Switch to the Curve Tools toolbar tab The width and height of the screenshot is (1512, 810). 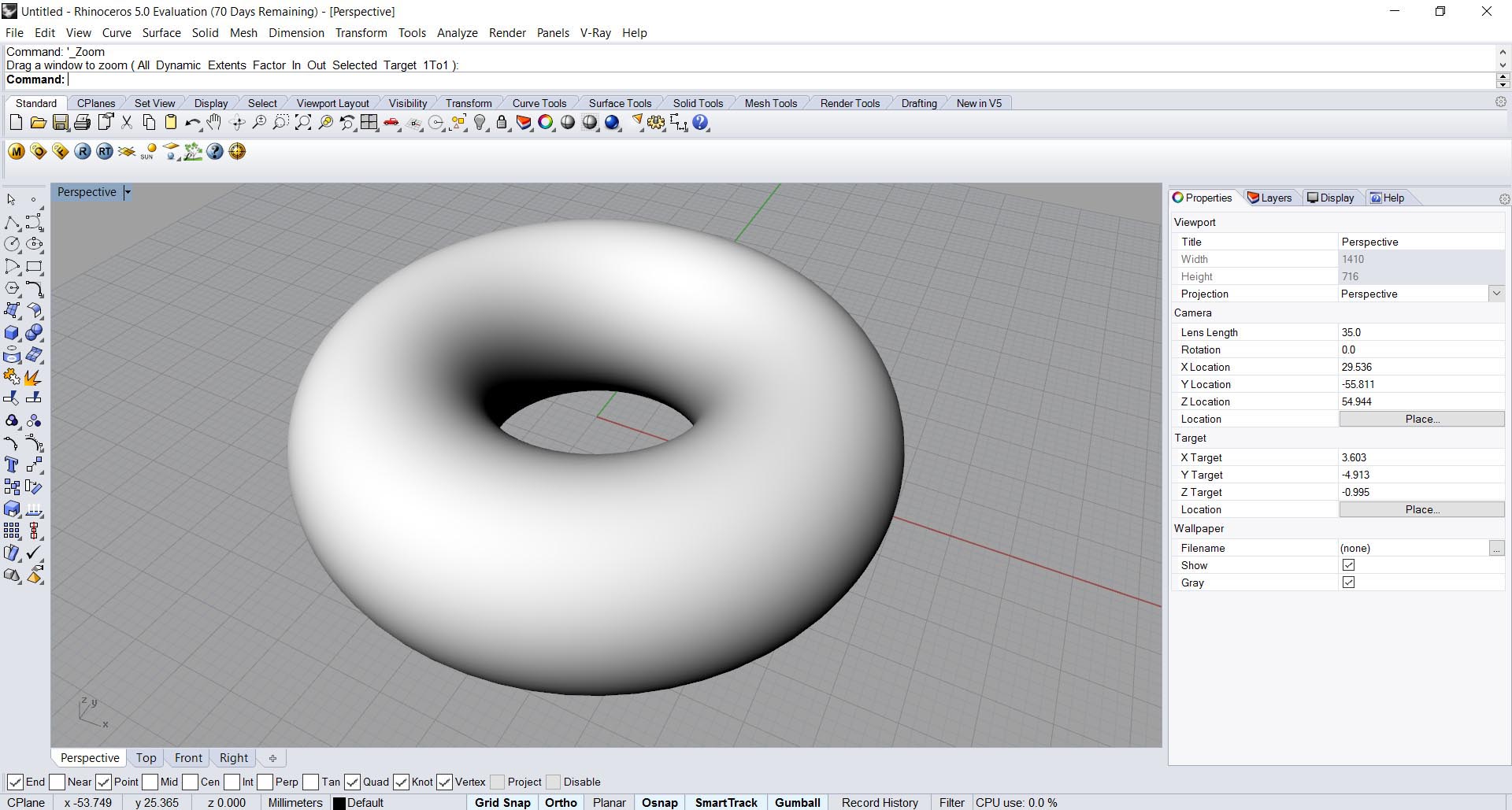pos(539,103)
